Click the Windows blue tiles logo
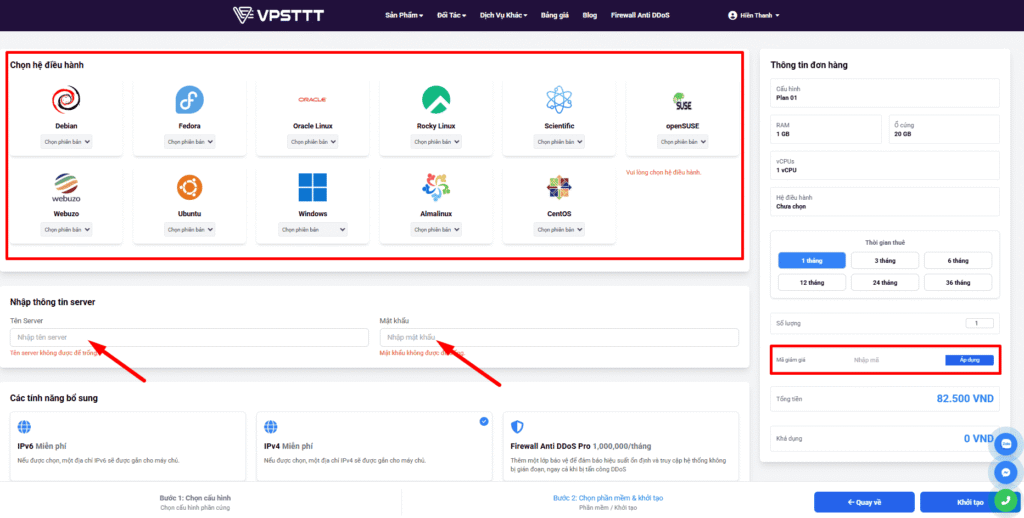This screenshot has height=518, width=1024. [x=312, y=187]
